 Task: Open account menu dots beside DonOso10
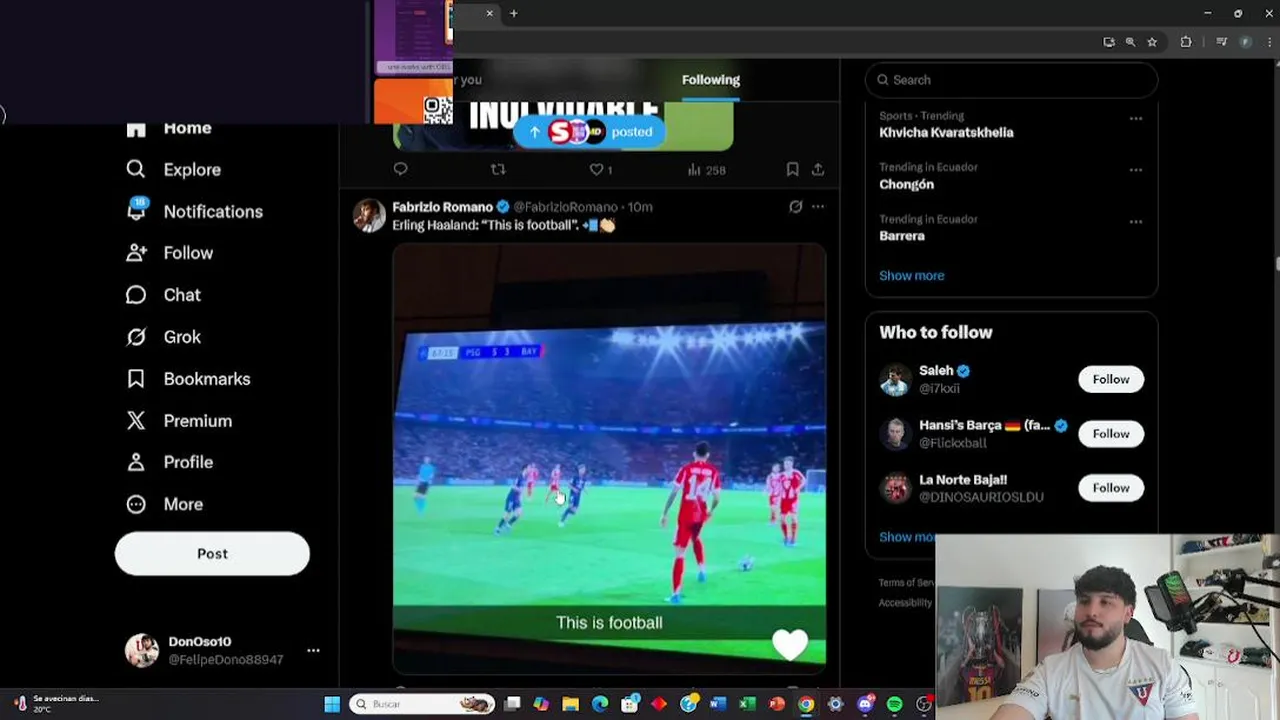pos(313,650)
